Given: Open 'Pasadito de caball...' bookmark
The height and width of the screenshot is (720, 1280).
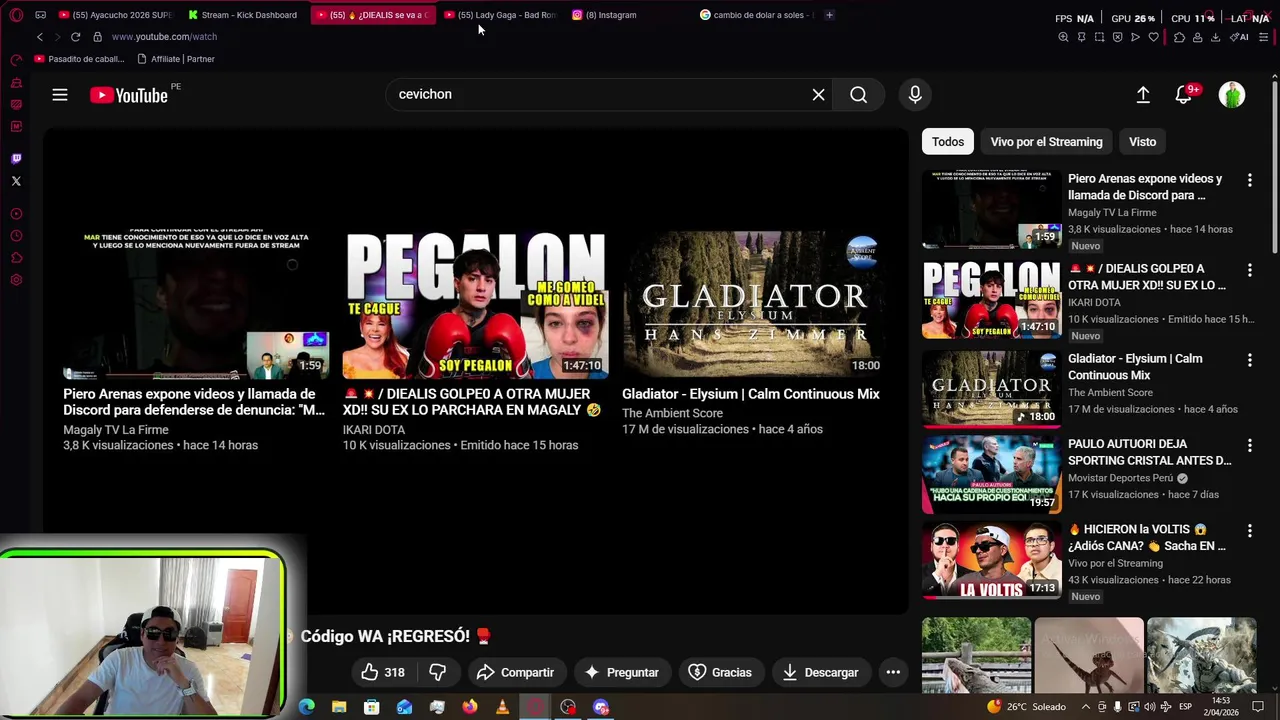Looking at the screenshot, I should [79, 59].
